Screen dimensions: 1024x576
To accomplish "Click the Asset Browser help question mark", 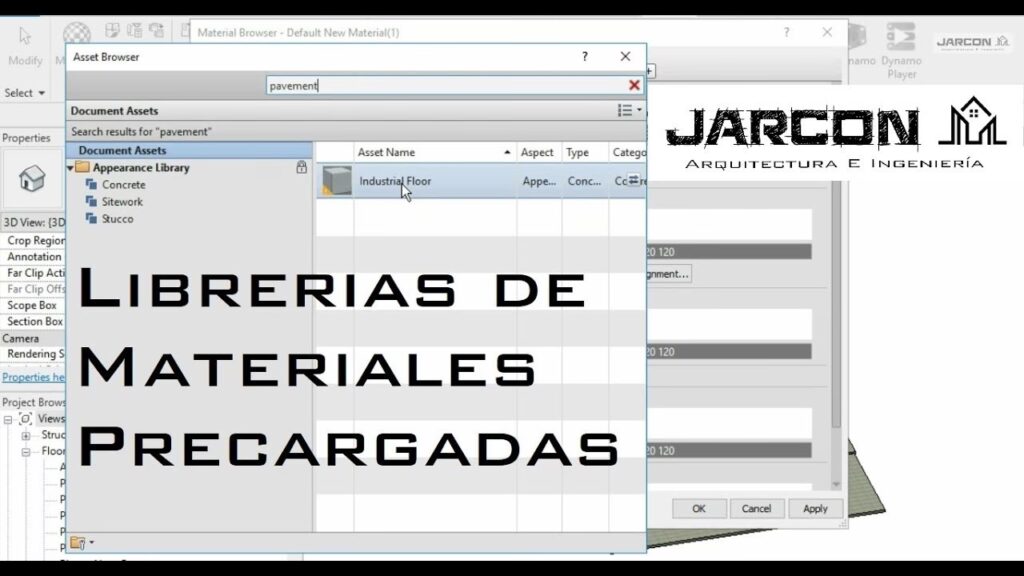I will tap(585, 57).
